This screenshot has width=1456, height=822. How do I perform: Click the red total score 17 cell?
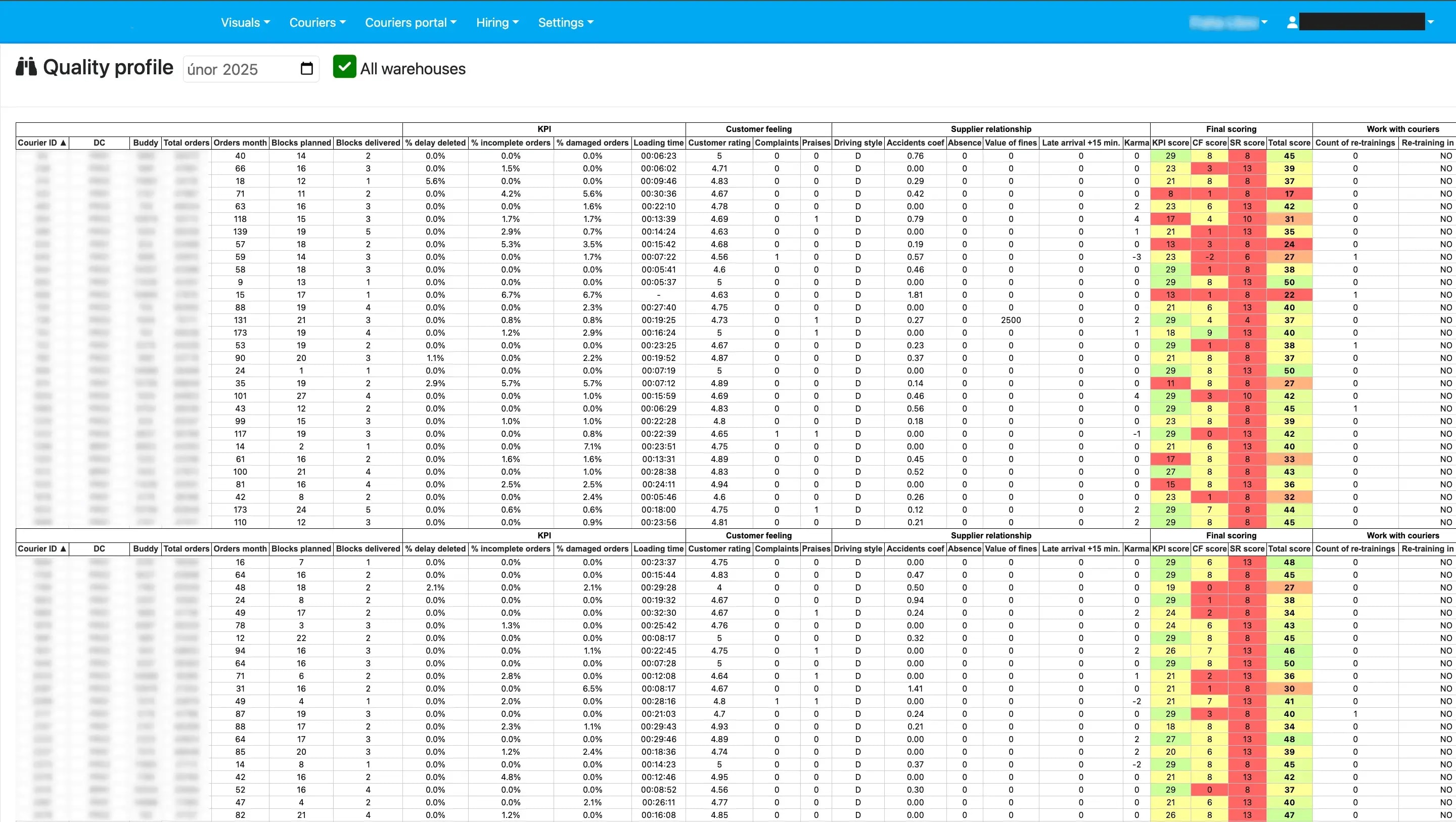1289,194
